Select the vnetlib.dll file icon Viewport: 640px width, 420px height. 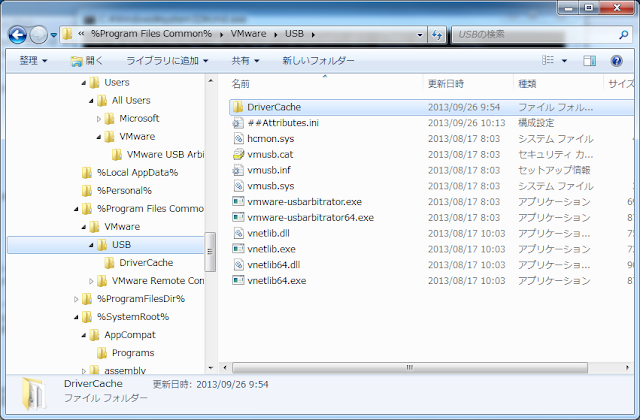pos(238,233)
